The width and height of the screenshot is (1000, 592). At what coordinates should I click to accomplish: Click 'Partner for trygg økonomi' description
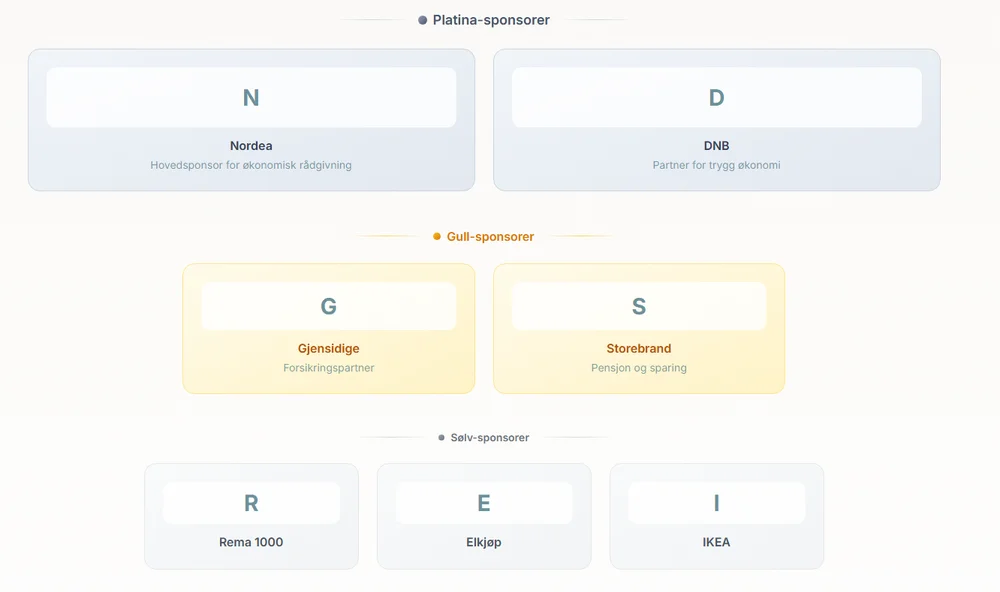pyautogui.click(x=716, y=165)
